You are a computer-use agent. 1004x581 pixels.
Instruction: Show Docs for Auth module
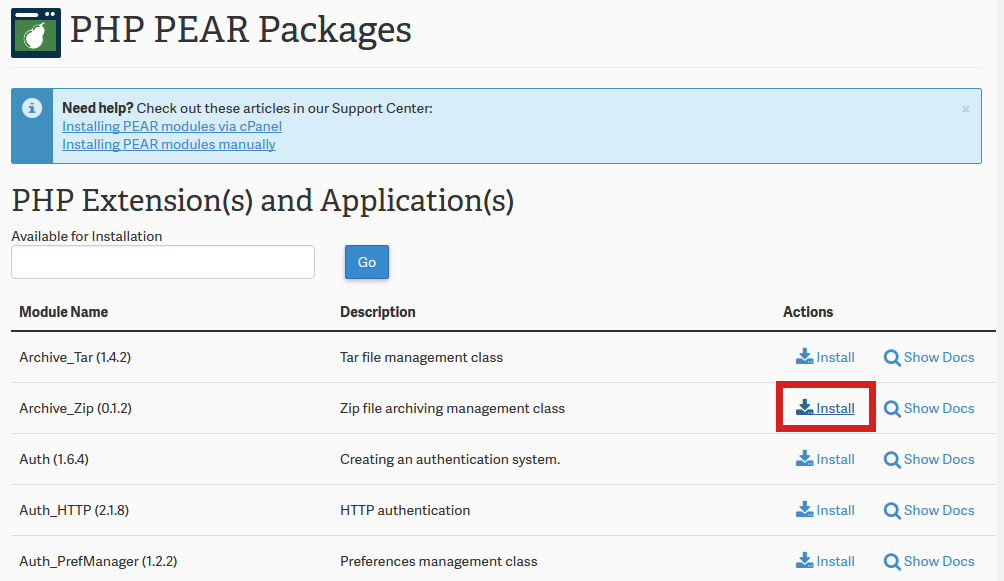929,459
